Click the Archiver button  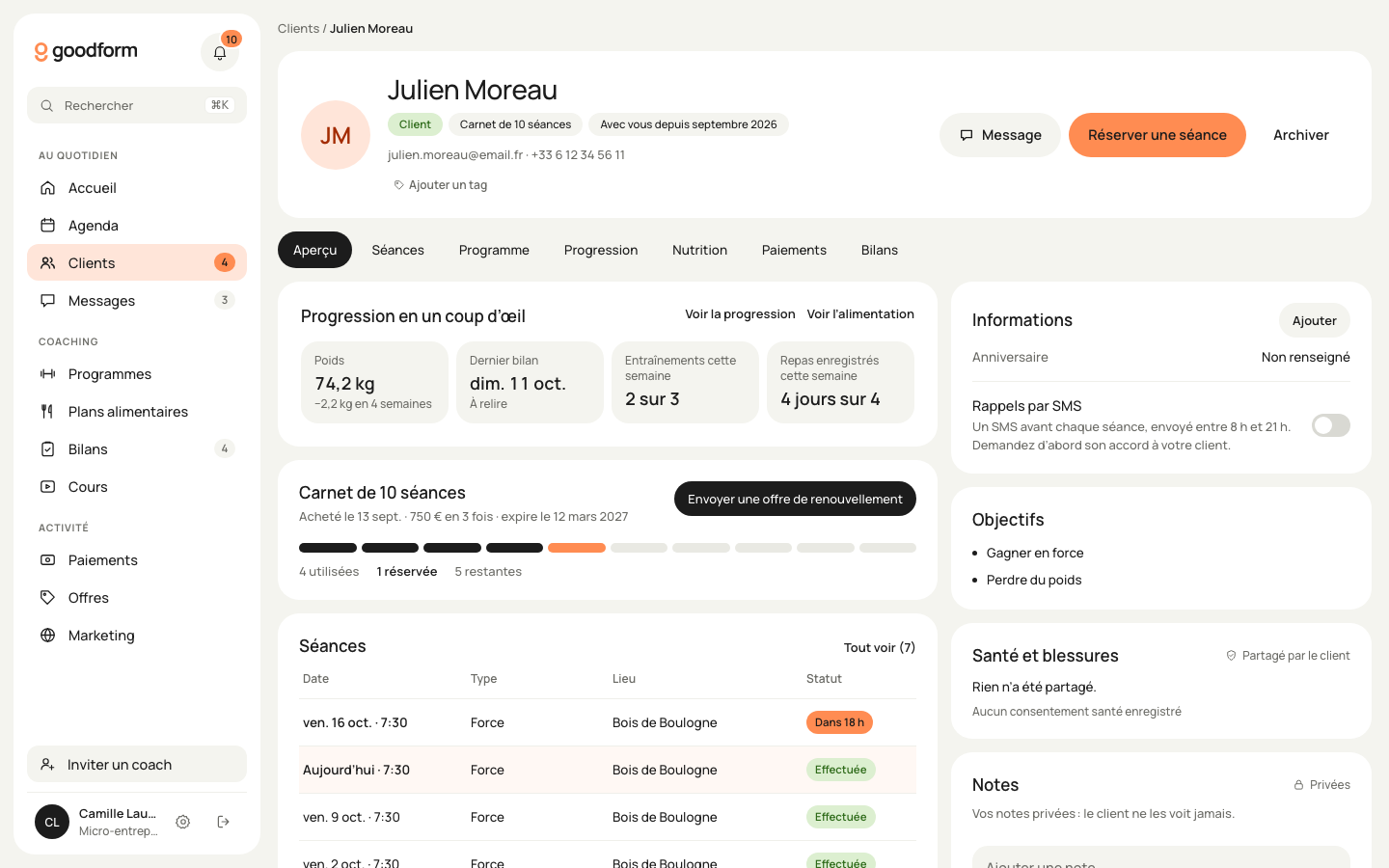click(x=1301, y=135)
